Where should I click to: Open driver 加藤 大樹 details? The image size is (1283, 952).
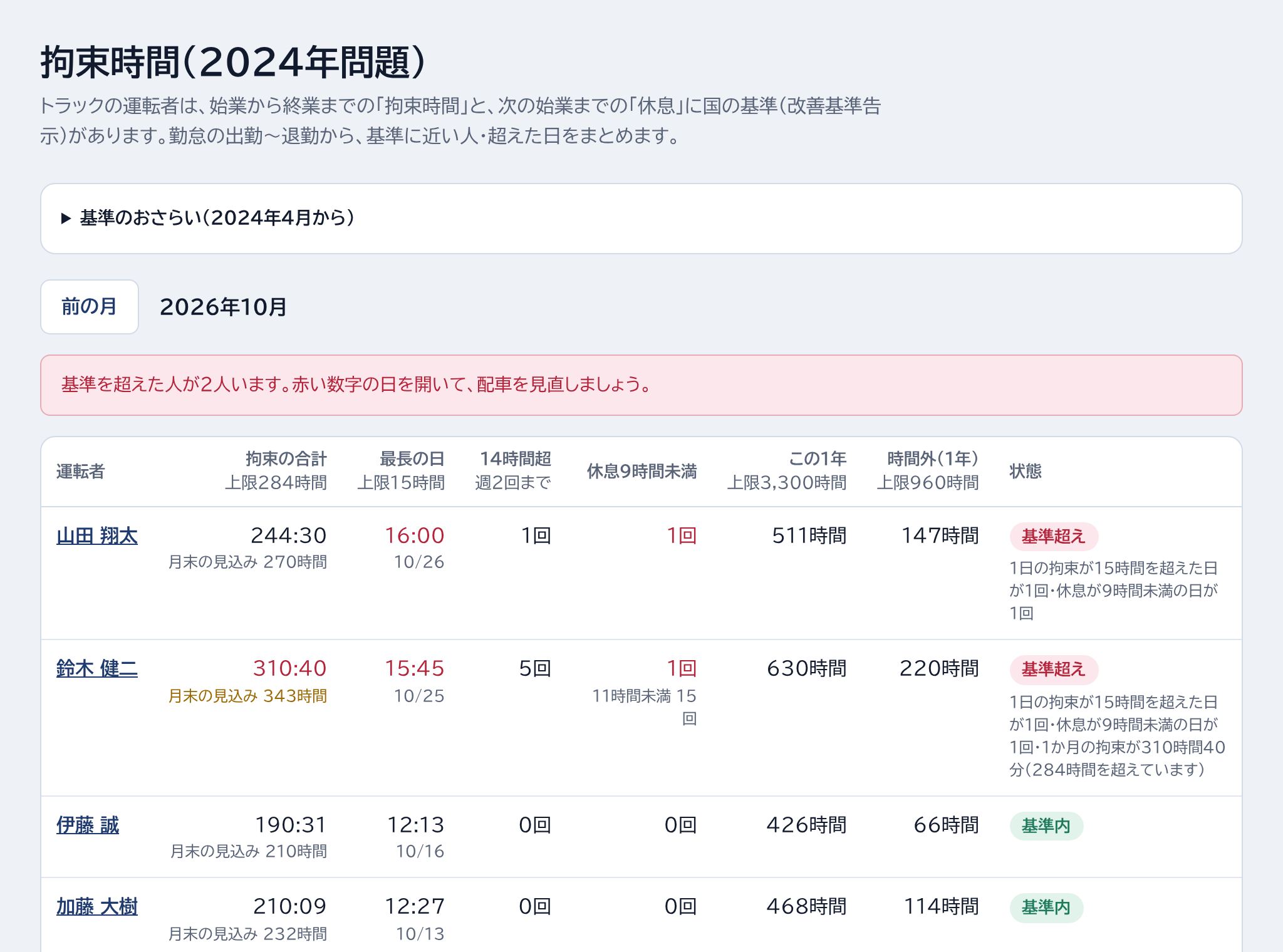point(97,907)
